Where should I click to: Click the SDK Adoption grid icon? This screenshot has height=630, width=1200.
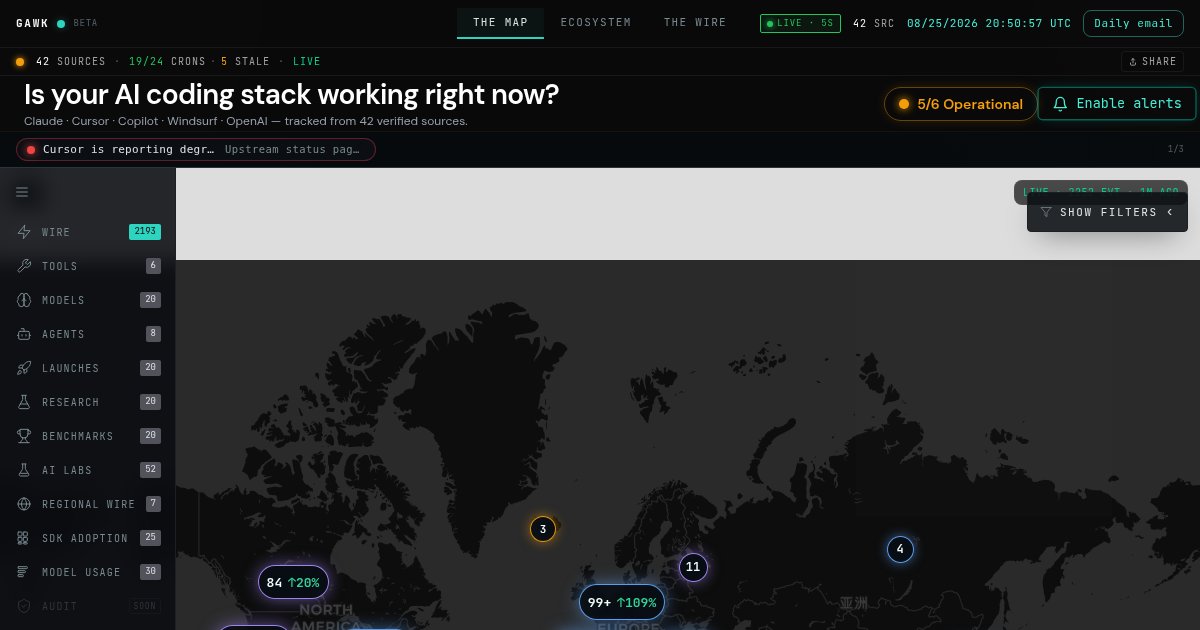[x=24, y=538]
